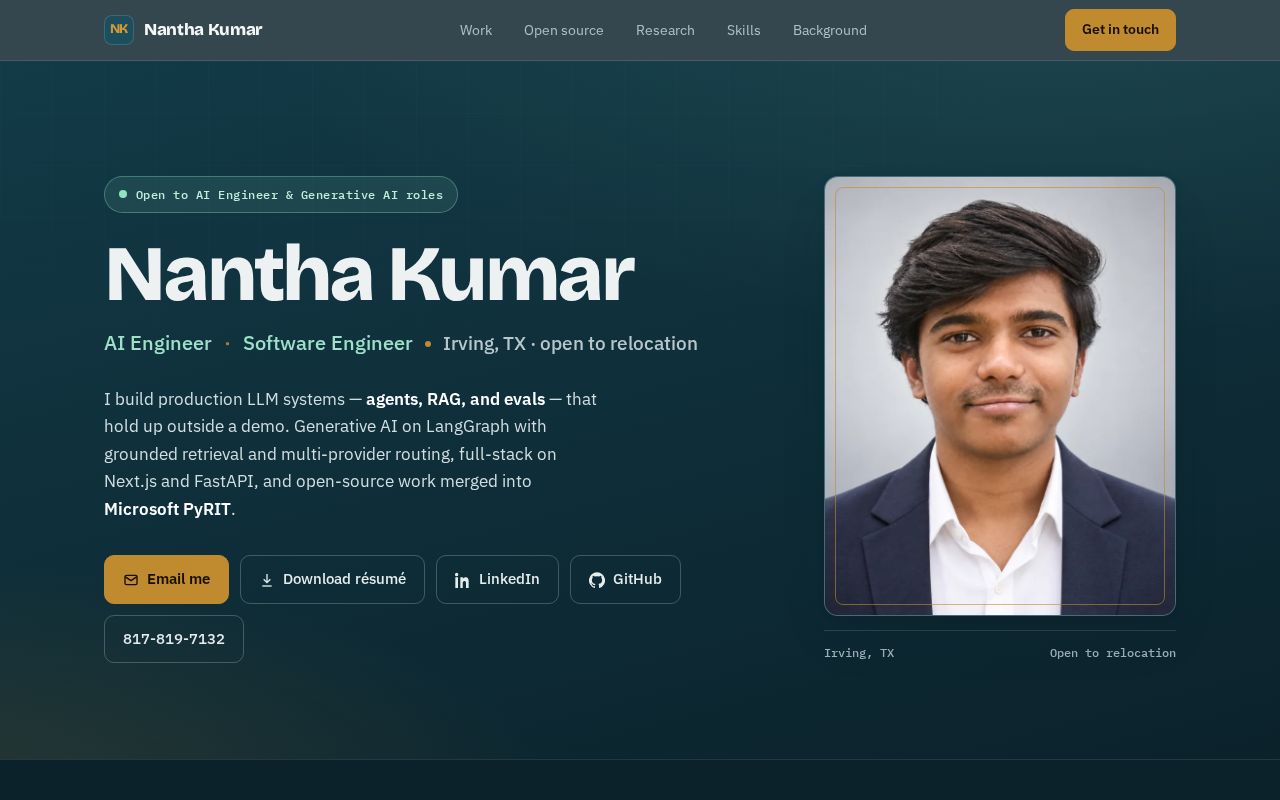Select the Download résumé button text
The image size is (1280, 800).
pyautogui.click(x=344, y=579)
